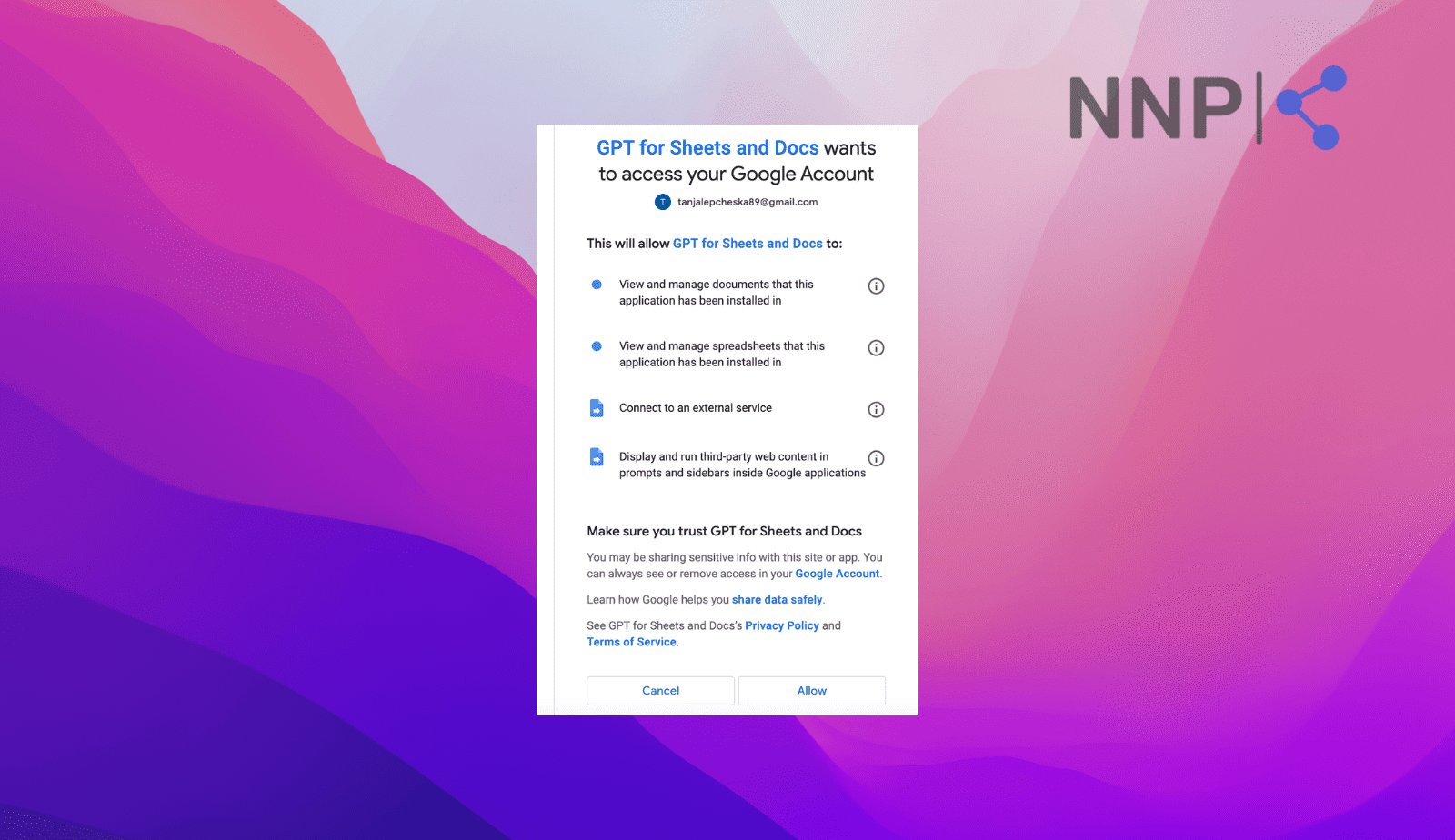Screen dimensions: 1455x840
Task: Click 'Make sure you trust GPT' heading
Action: click(x=724, y=532)
